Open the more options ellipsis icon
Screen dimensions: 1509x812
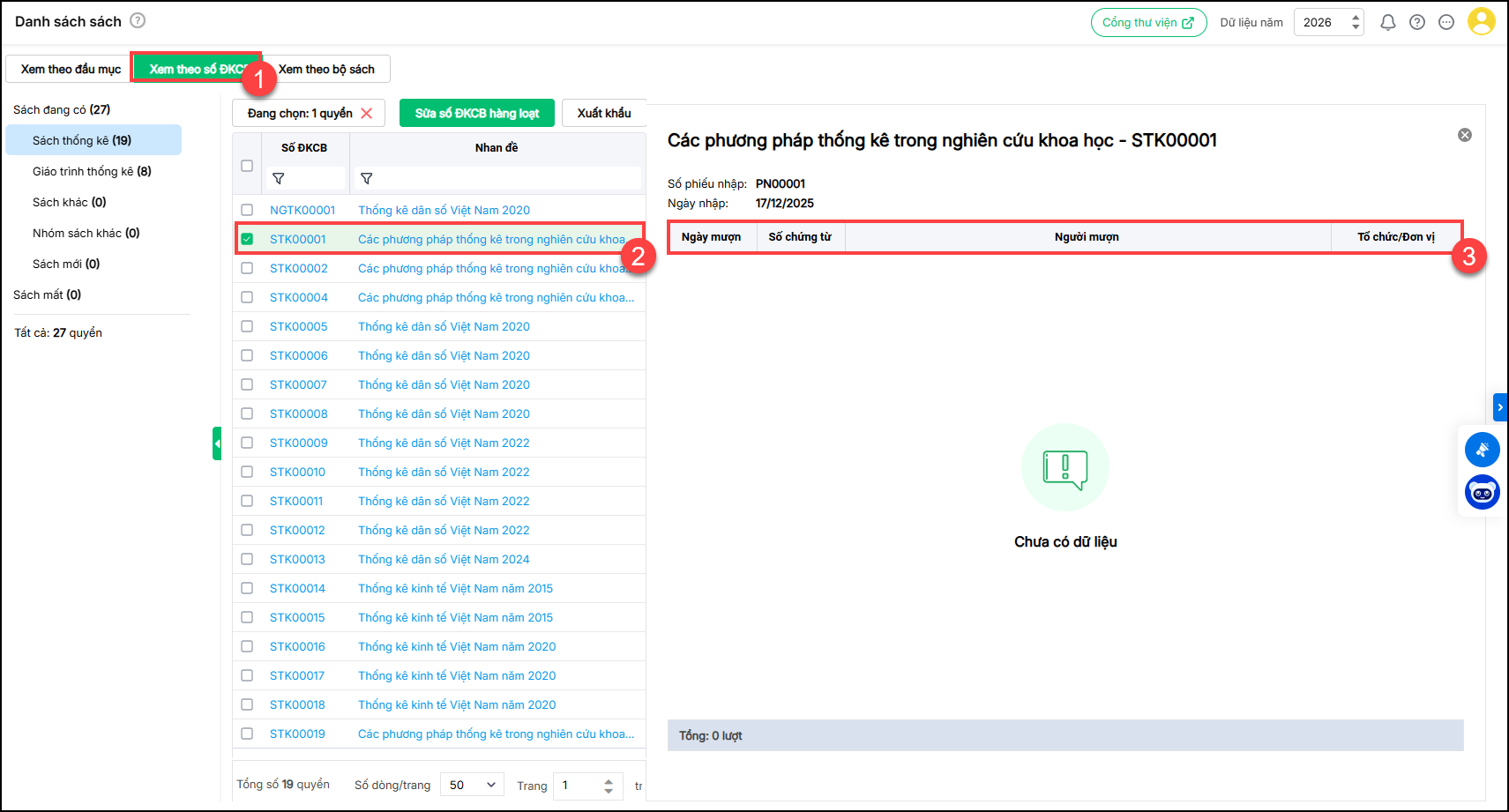click(x=1446, y=23)
